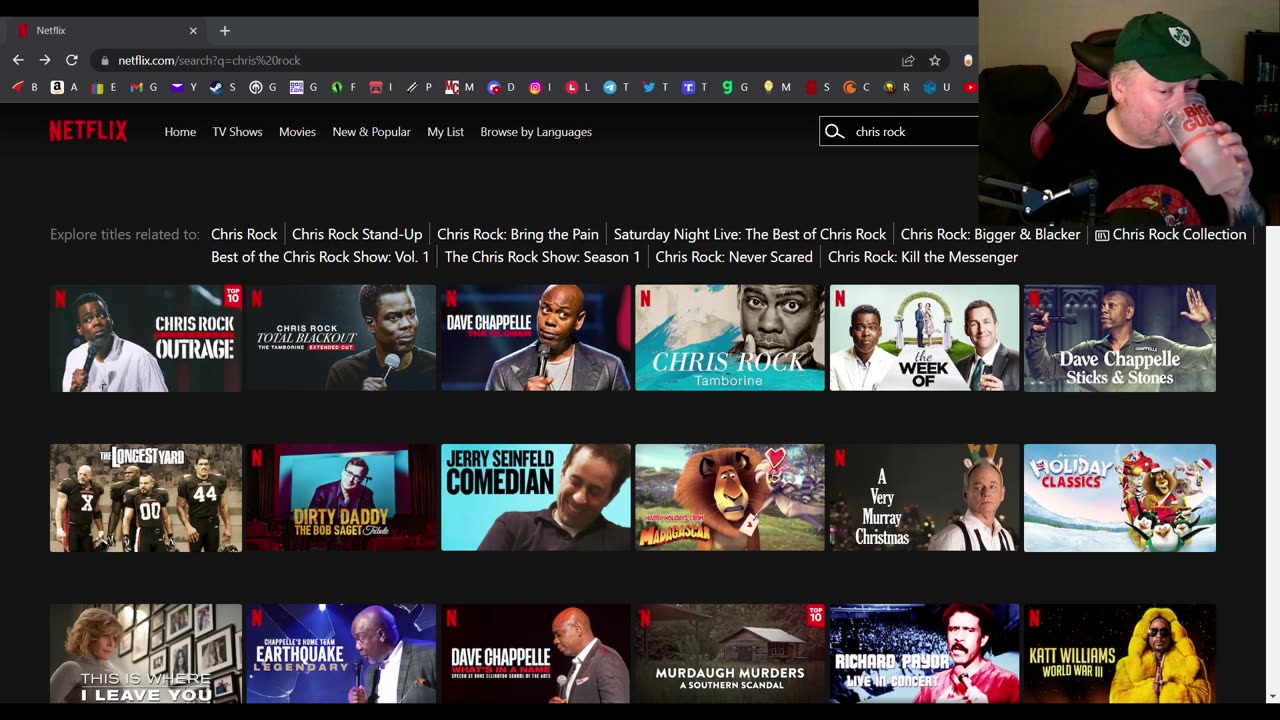Screen dimensions: 1280x720
Task: Open Earthquake Legendary thumbnail
Action: [x=341, y=654]
